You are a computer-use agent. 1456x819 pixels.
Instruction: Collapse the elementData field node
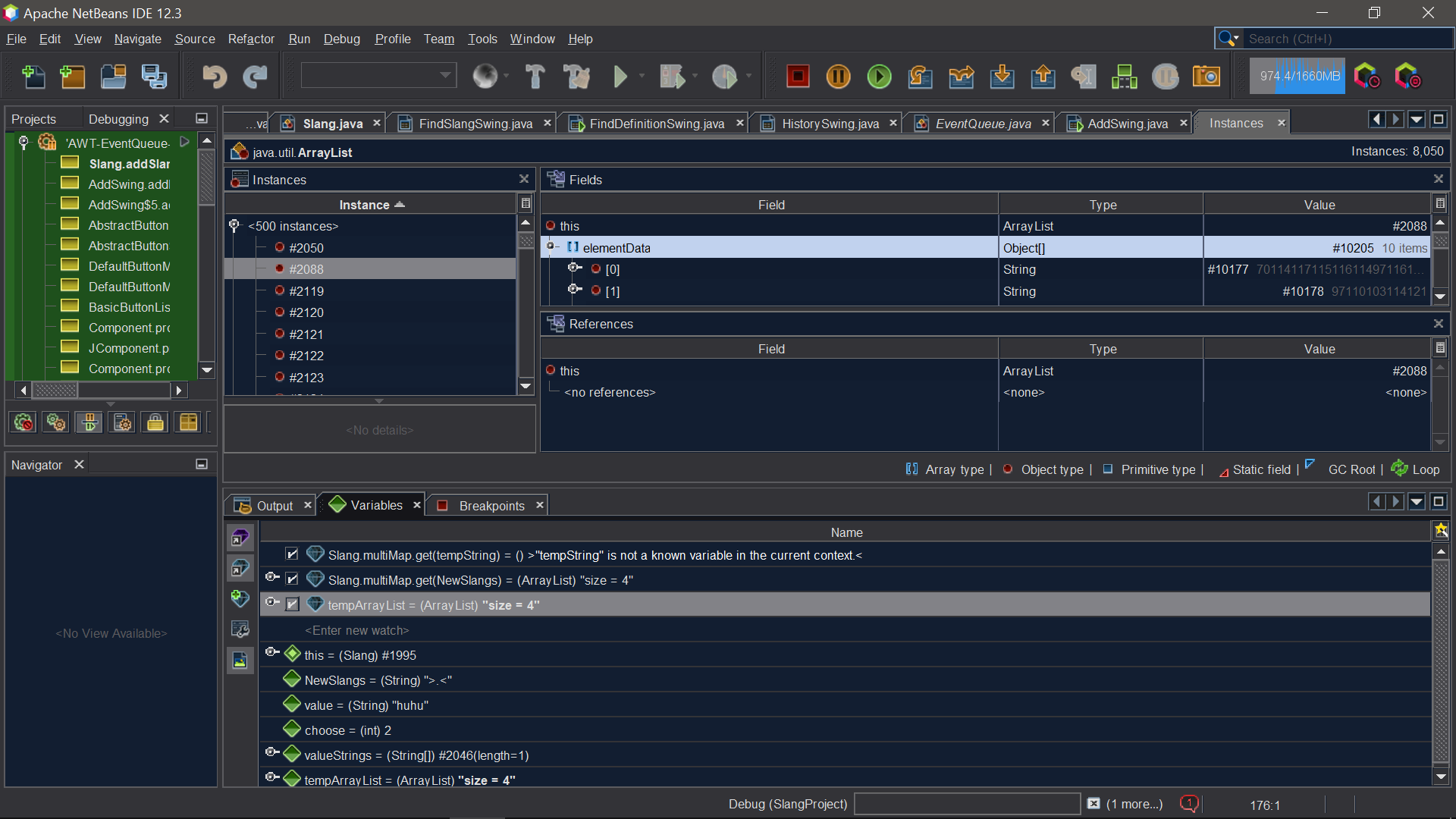(552, 246)
